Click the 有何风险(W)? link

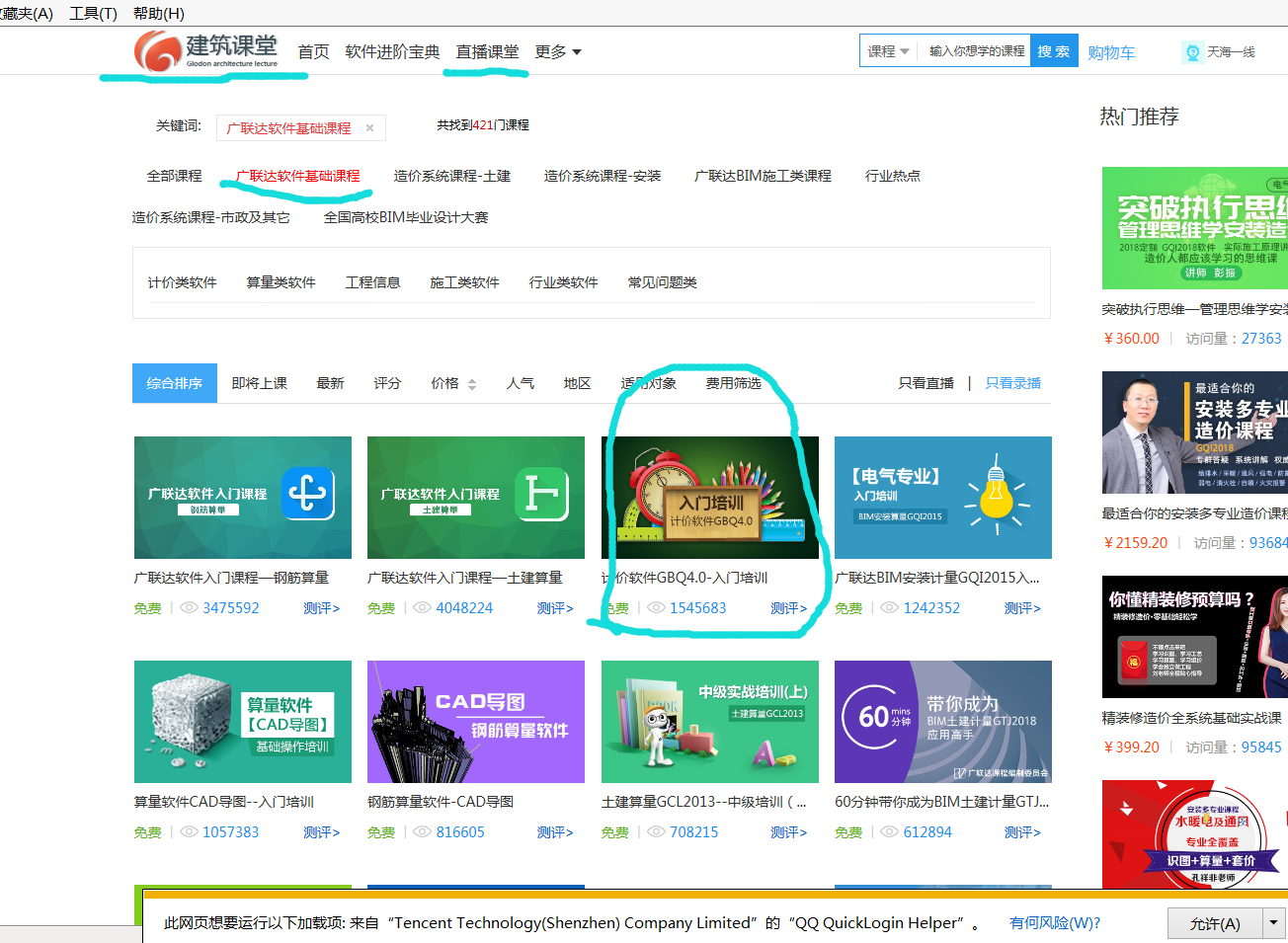point(1055,922)
